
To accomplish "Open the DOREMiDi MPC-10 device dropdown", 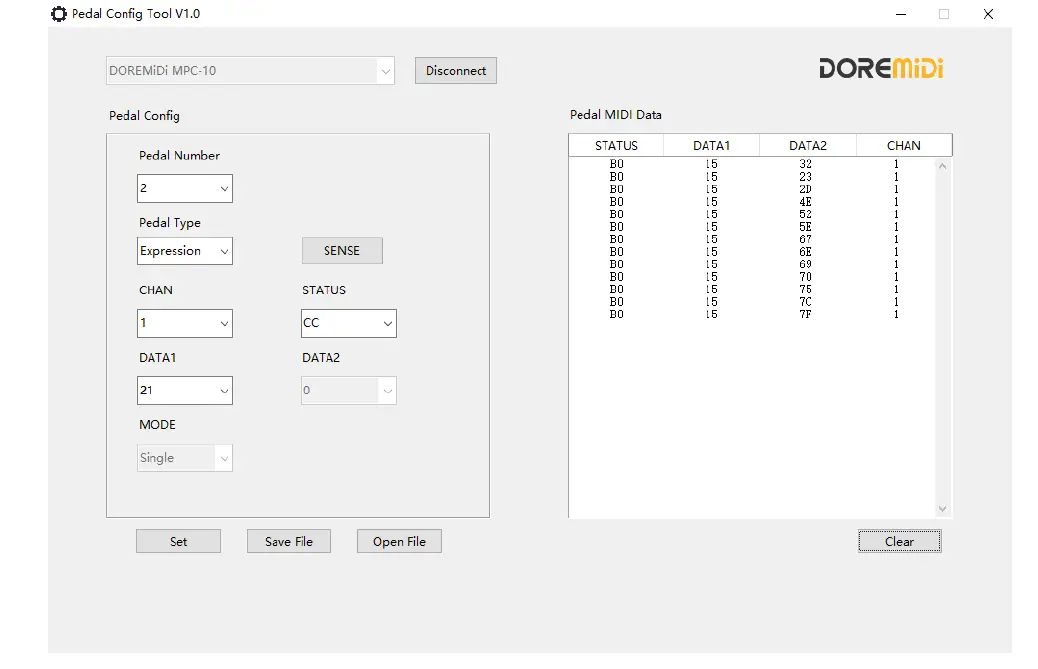I will 250,71.
